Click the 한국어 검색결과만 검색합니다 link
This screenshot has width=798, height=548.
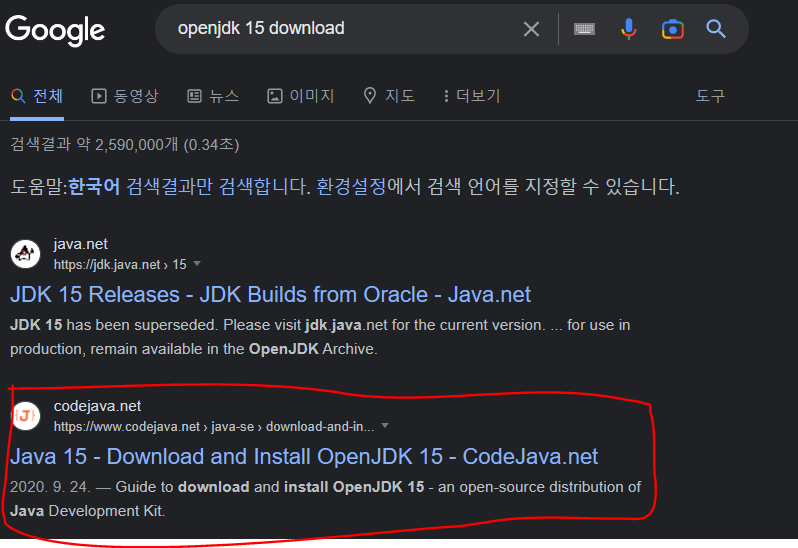(x=189, y=186)
